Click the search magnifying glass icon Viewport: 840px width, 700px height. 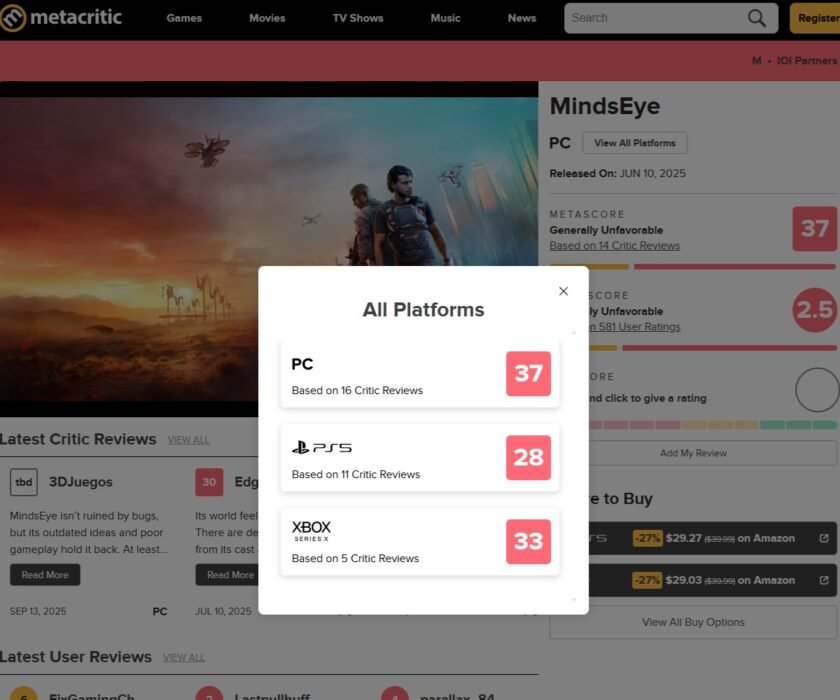pos(757,18)
